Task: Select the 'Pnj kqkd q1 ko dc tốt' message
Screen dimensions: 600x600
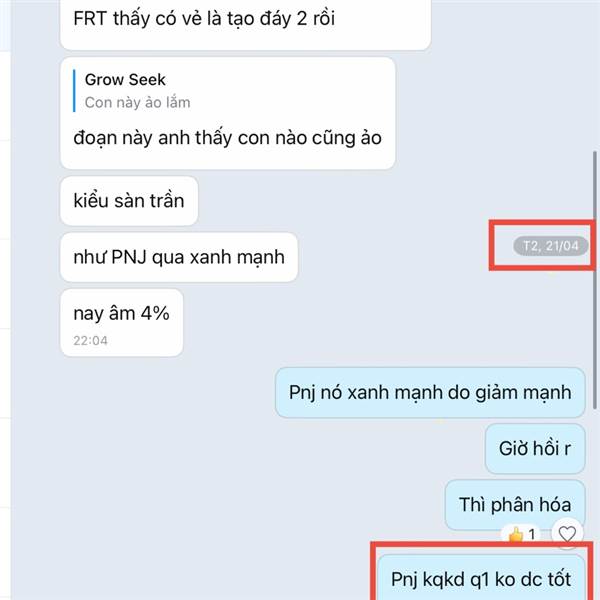Action: [x=481, y=578]
